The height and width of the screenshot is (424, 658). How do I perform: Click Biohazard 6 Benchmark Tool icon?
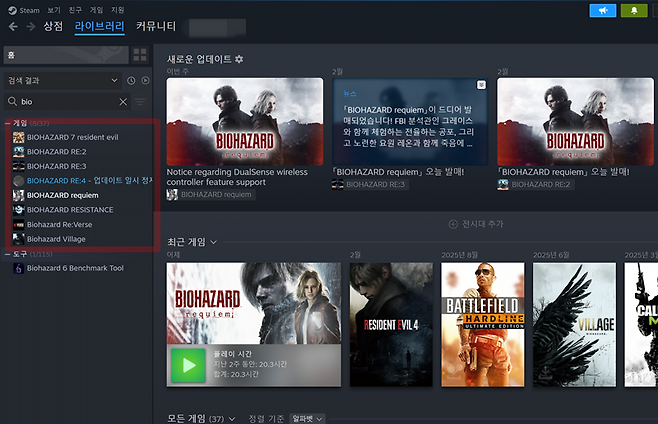[18, 268]
